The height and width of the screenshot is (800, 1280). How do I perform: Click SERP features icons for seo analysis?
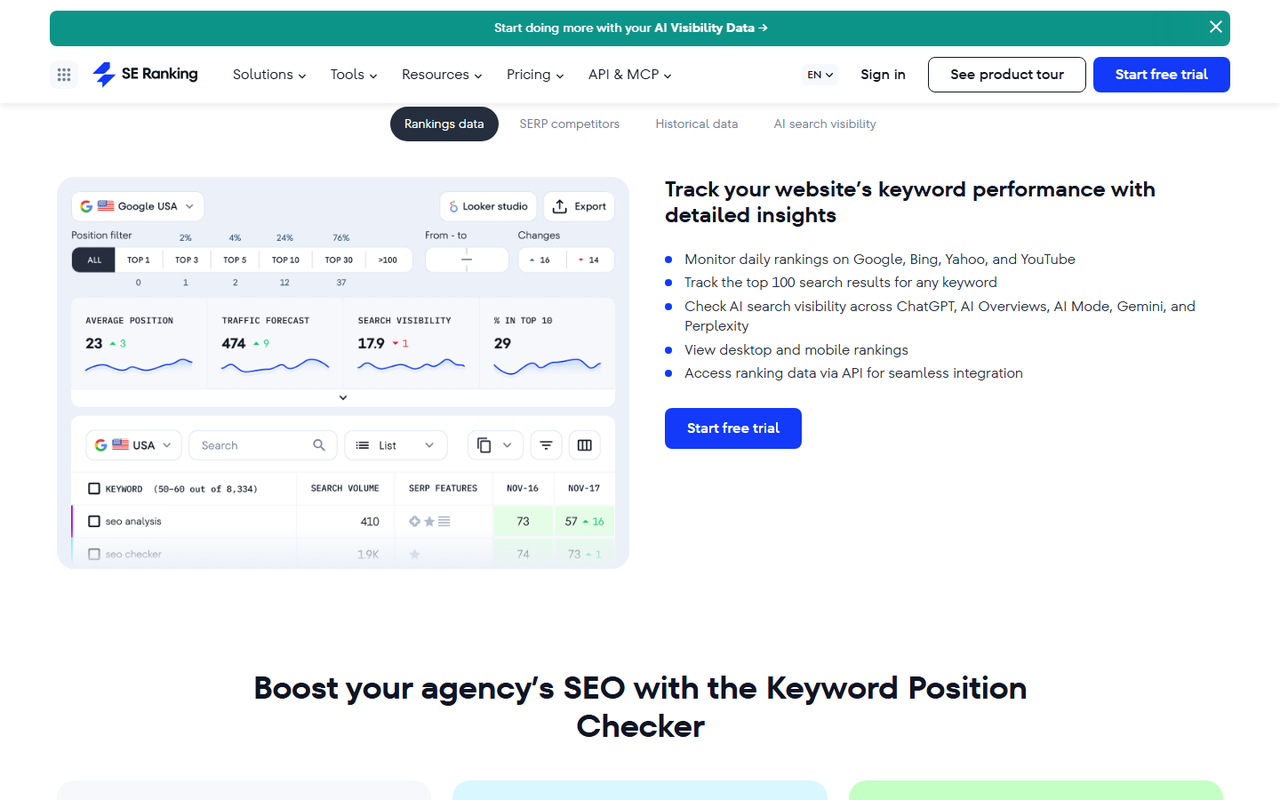[429, 521]
